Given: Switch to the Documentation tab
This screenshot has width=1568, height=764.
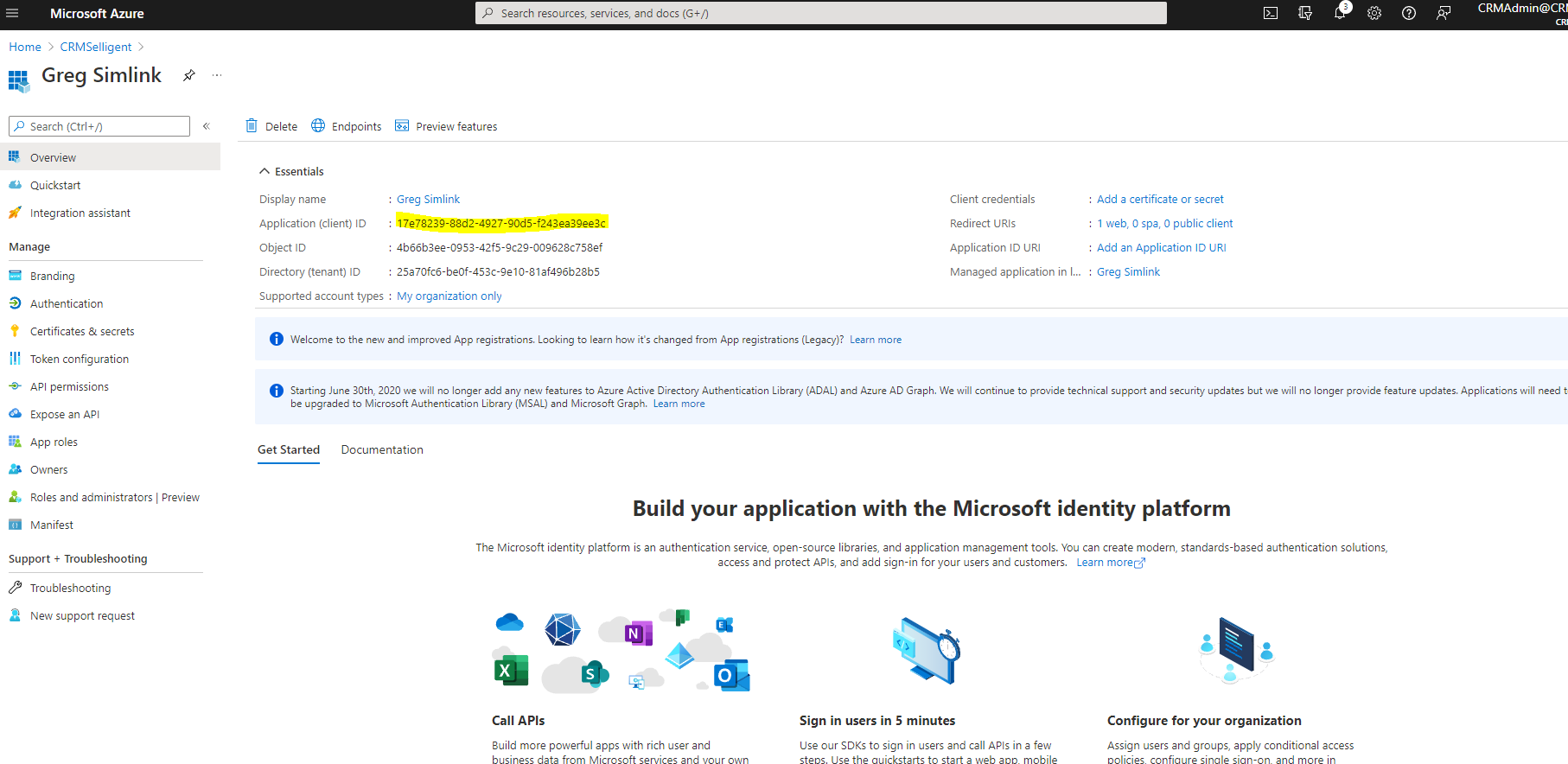Looking at the screenshot, I should pos(382,449).
